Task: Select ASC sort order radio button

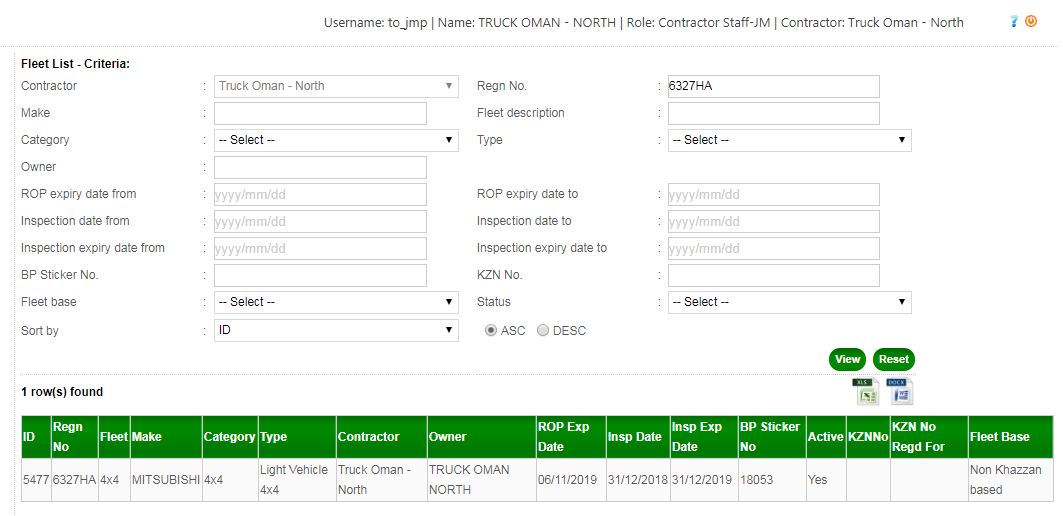Action: tap(492, 331)
